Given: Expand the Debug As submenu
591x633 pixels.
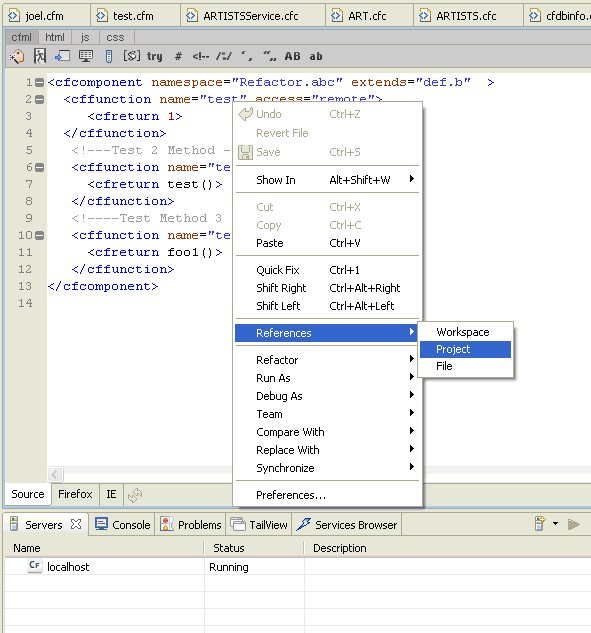Looking at the screenshot, I should 327,396.
